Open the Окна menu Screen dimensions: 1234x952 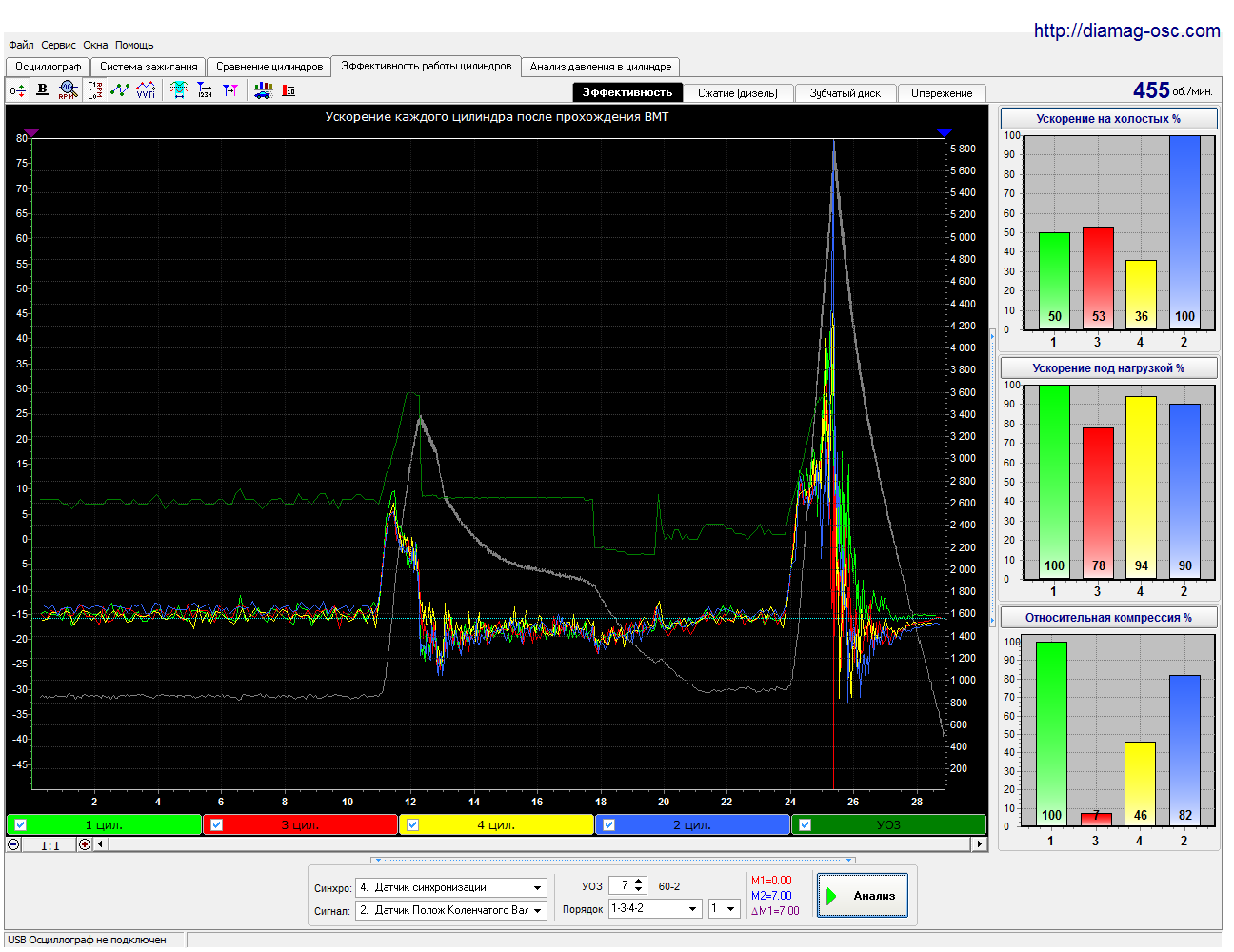(x=95, y=45)
